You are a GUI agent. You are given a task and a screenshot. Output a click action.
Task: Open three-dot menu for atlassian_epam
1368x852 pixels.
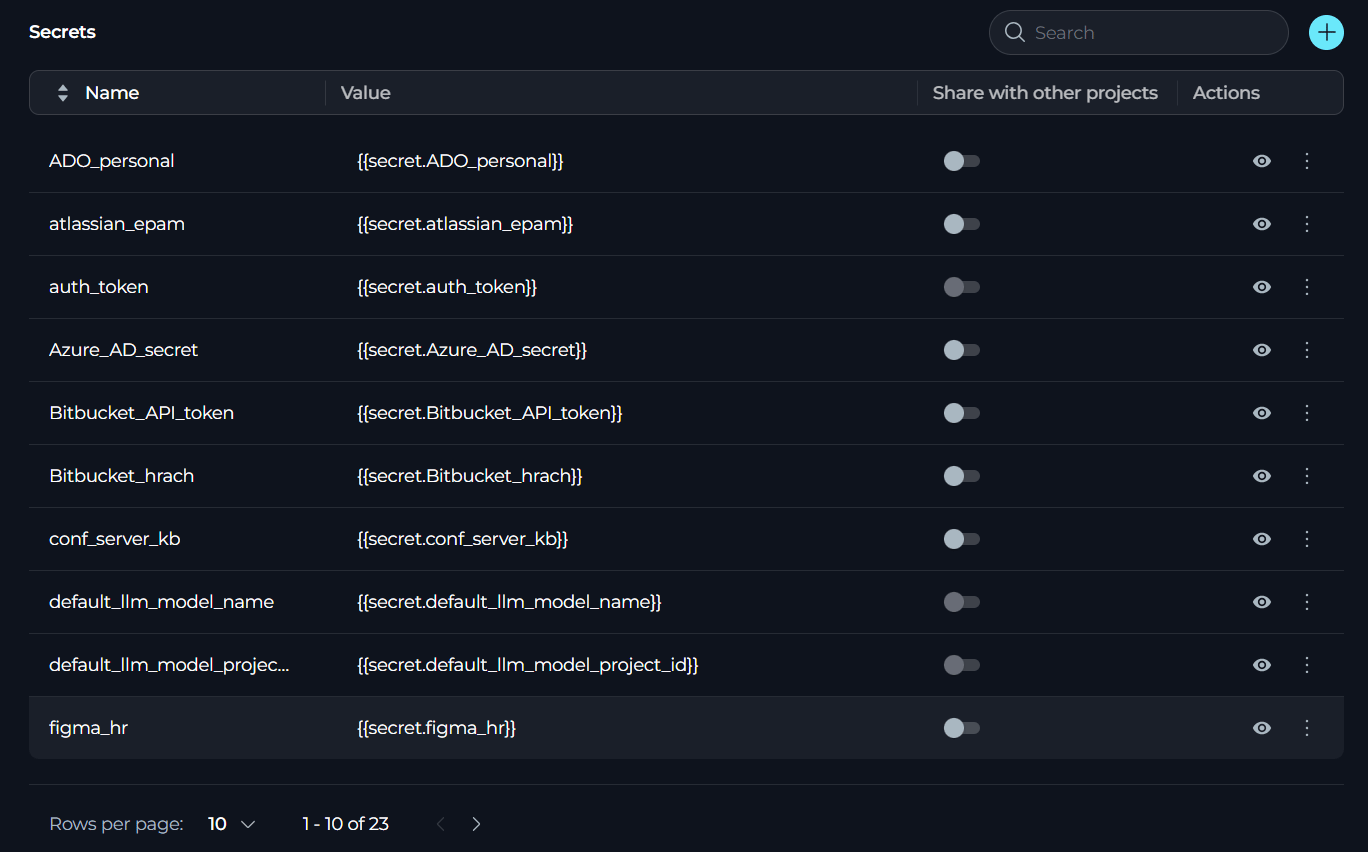pos(1307,224)
